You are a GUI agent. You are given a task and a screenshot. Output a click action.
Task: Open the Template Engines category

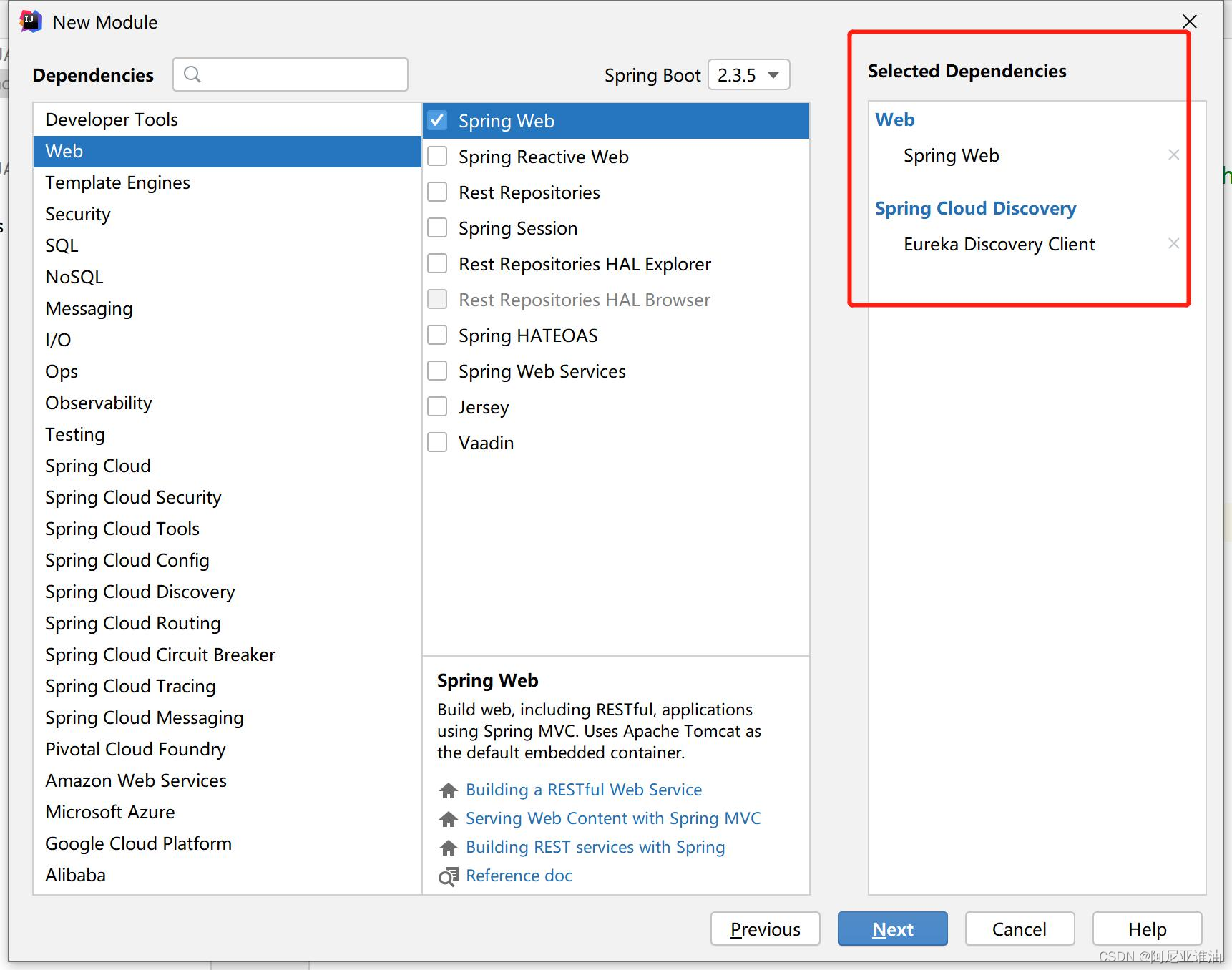tap(228, 182)
